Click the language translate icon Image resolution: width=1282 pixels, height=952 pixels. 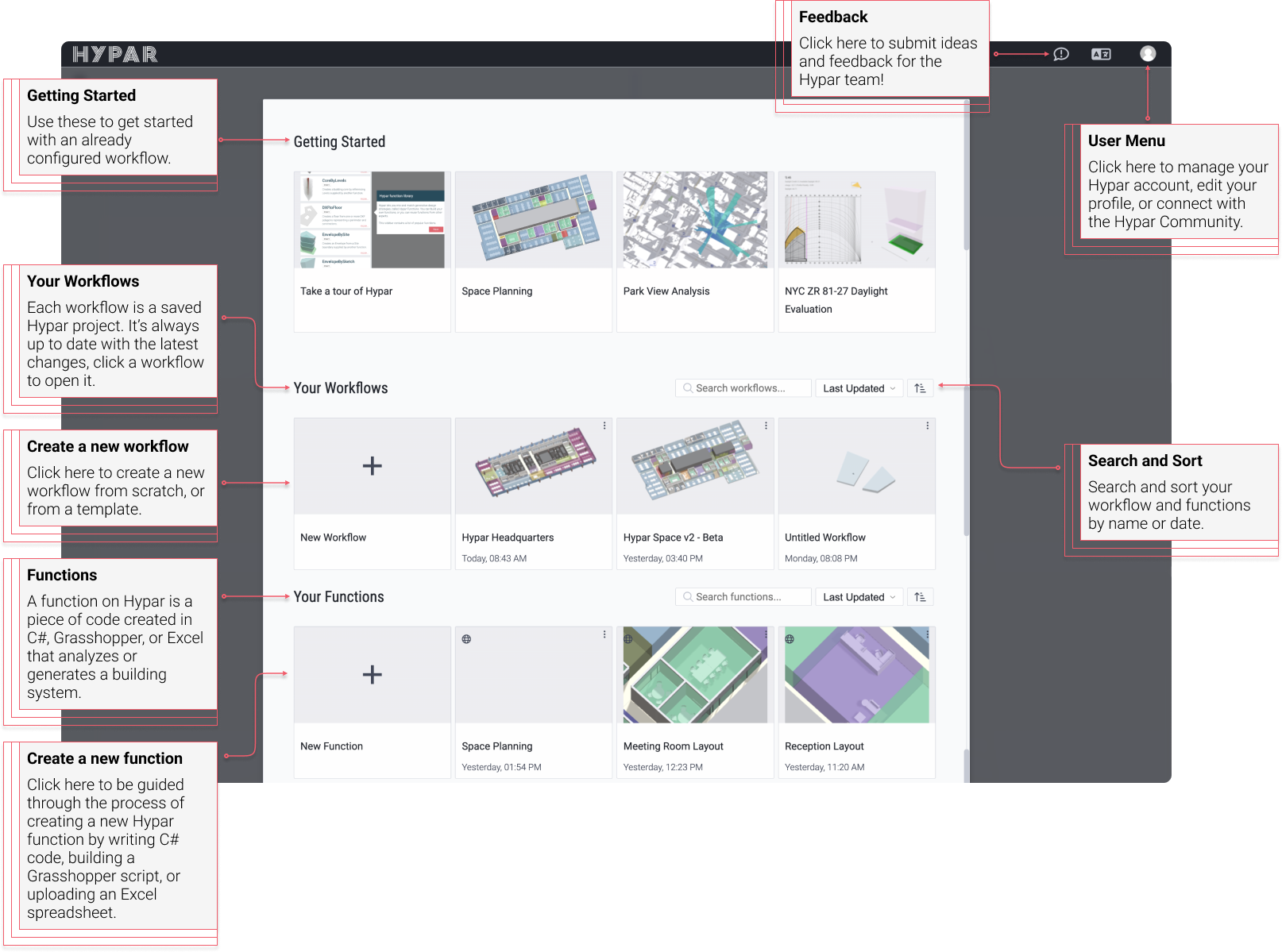coord(1101,54)
